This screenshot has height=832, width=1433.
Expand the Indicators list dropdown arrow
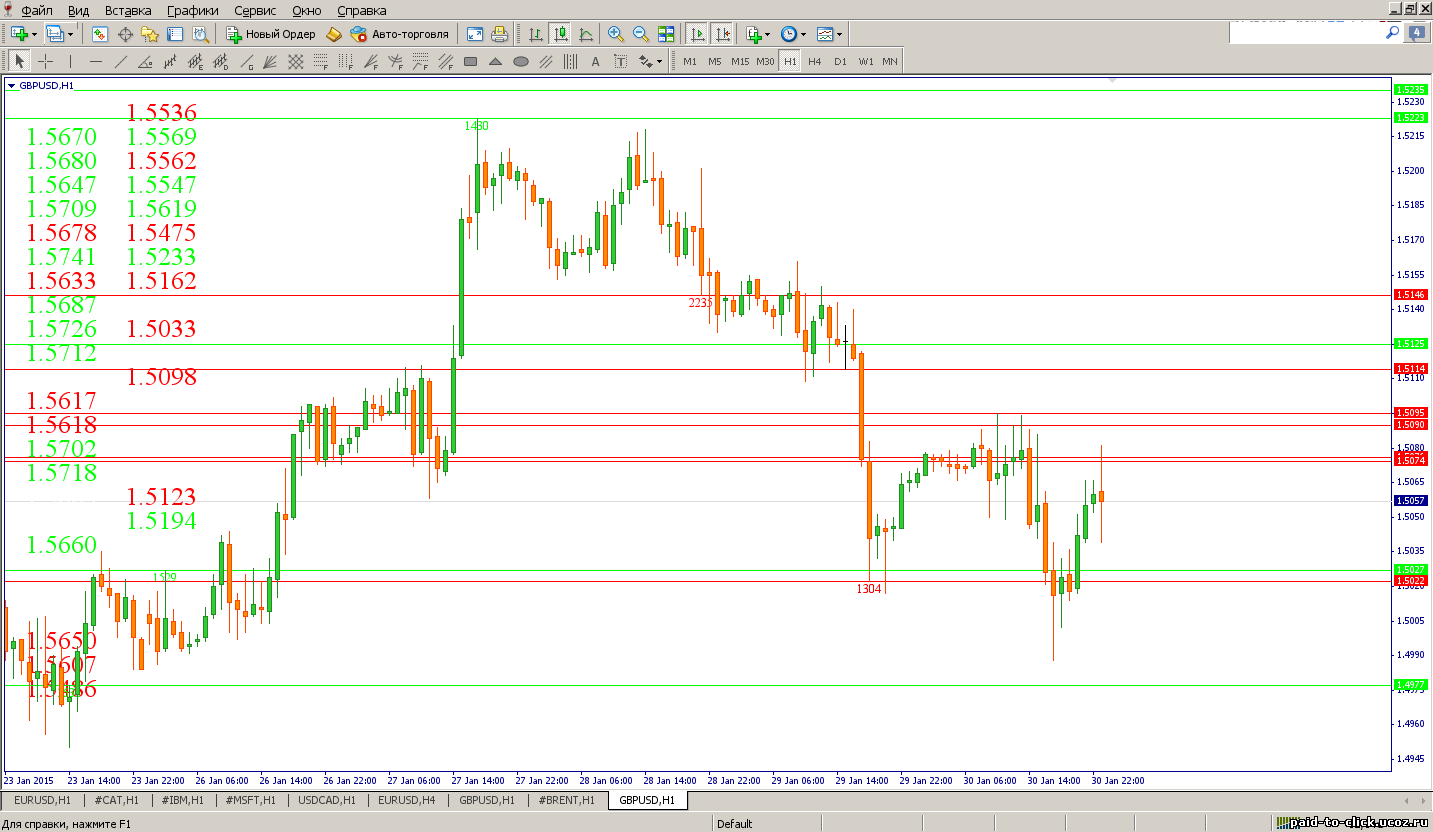pos(767,35)
